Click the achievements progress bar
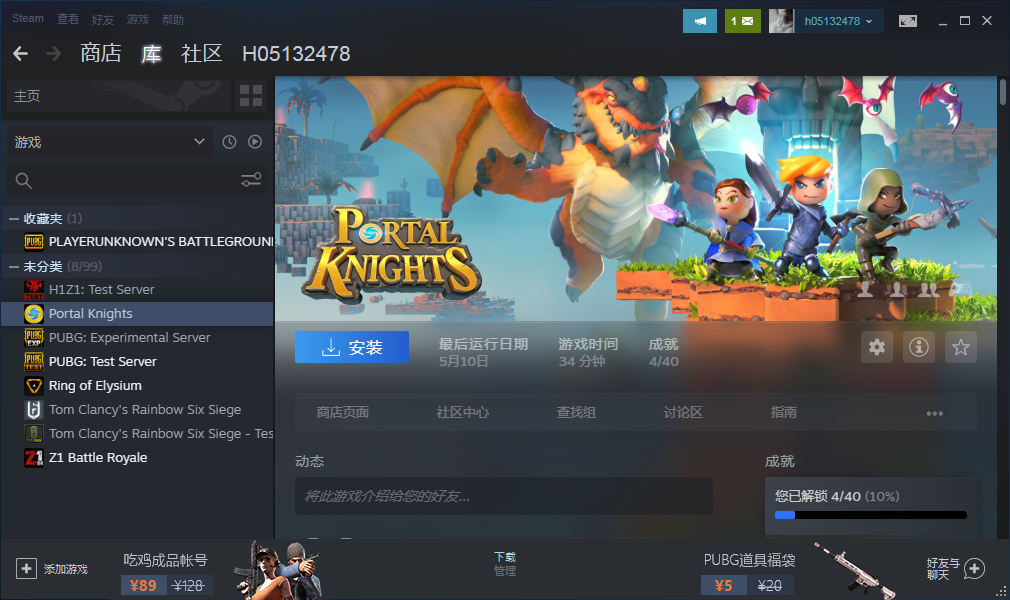The height and width of the screenshot is (600, 1010). point(871,515)
